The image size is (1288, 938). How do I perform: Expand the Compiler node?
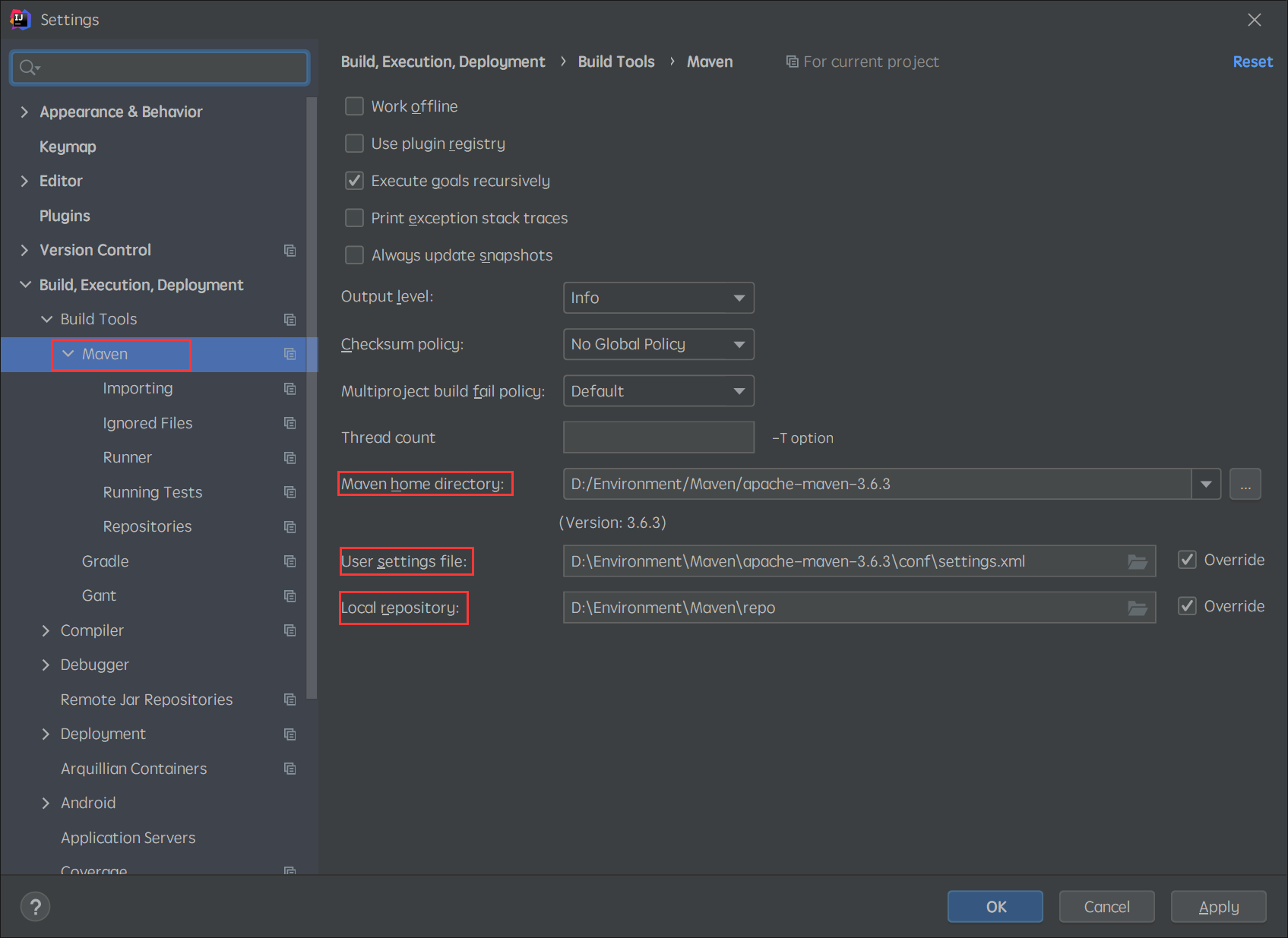pyautogui.click(x=46, y=630)
